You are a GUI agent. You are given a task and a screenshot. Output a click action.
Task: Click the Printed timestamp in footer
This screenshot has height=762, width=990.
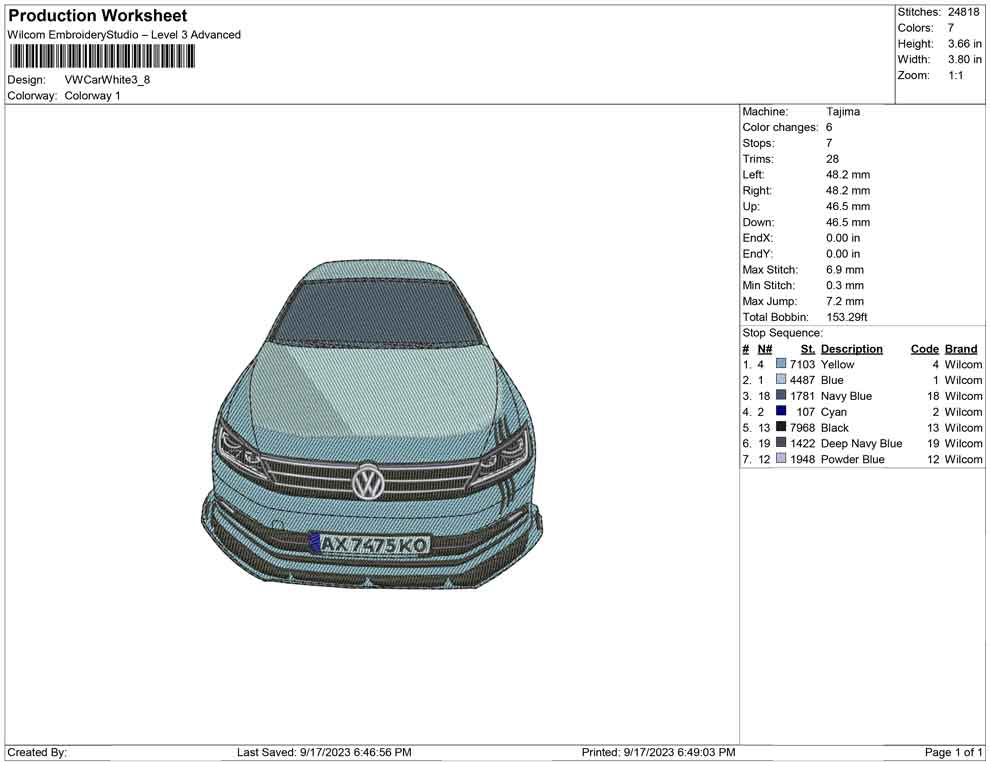(659, 752)
